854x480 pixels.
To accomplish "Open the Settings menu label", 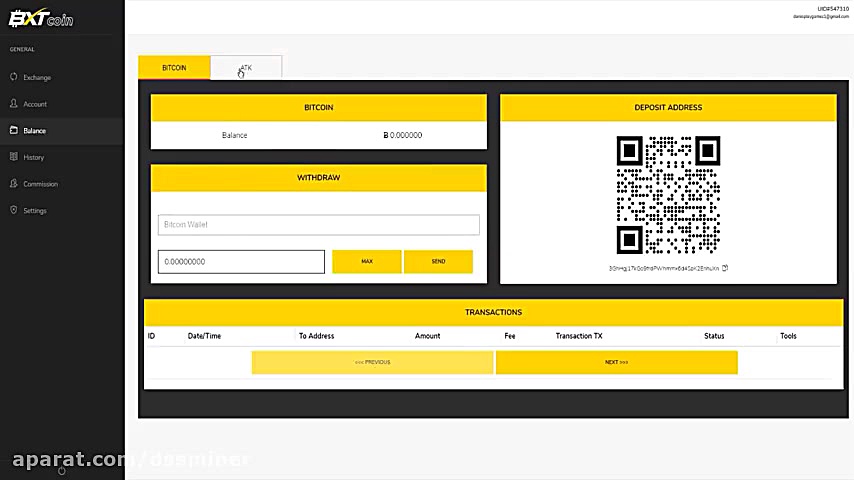I will coord(35,211).
